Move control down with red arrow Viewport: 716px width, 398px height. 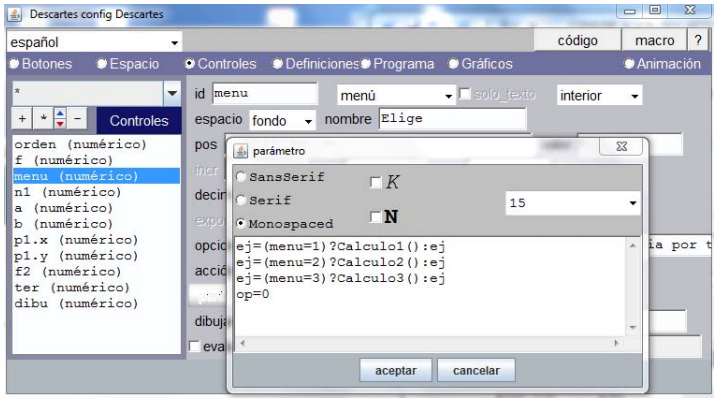coord(60,124)
